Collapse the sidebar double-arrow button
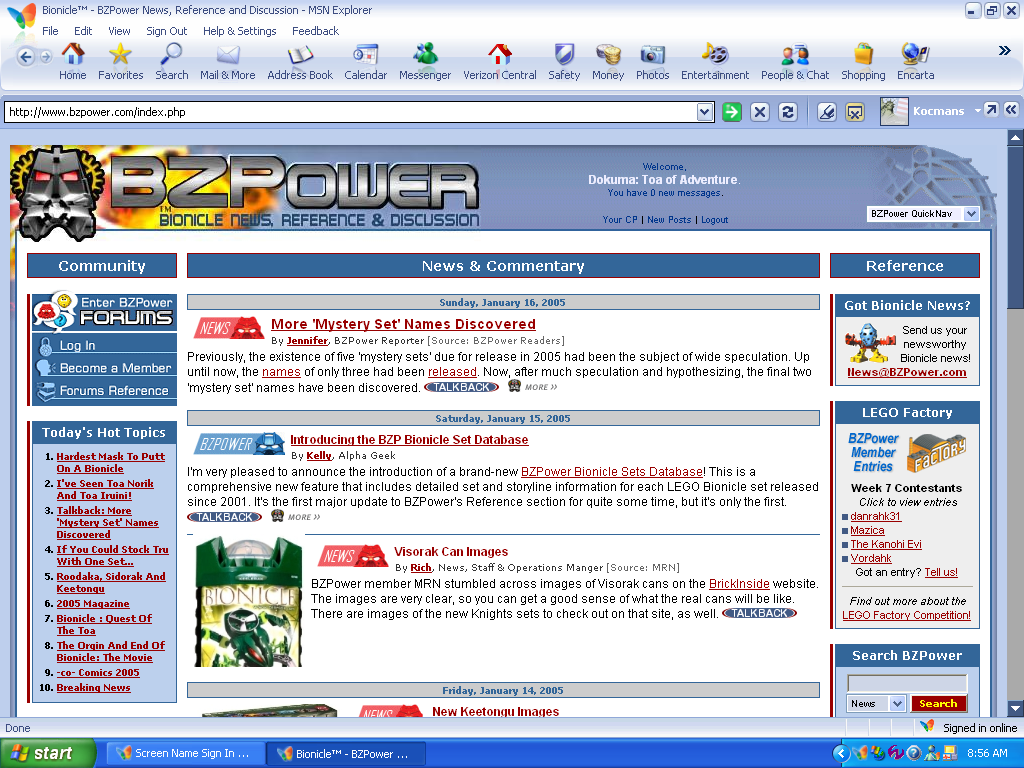1024x768 pixels. point(1011,109)
